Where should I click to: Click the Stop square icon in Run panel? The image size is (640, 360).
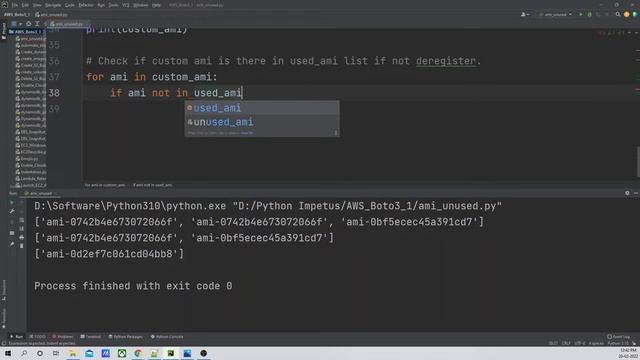tap(12, 233)
